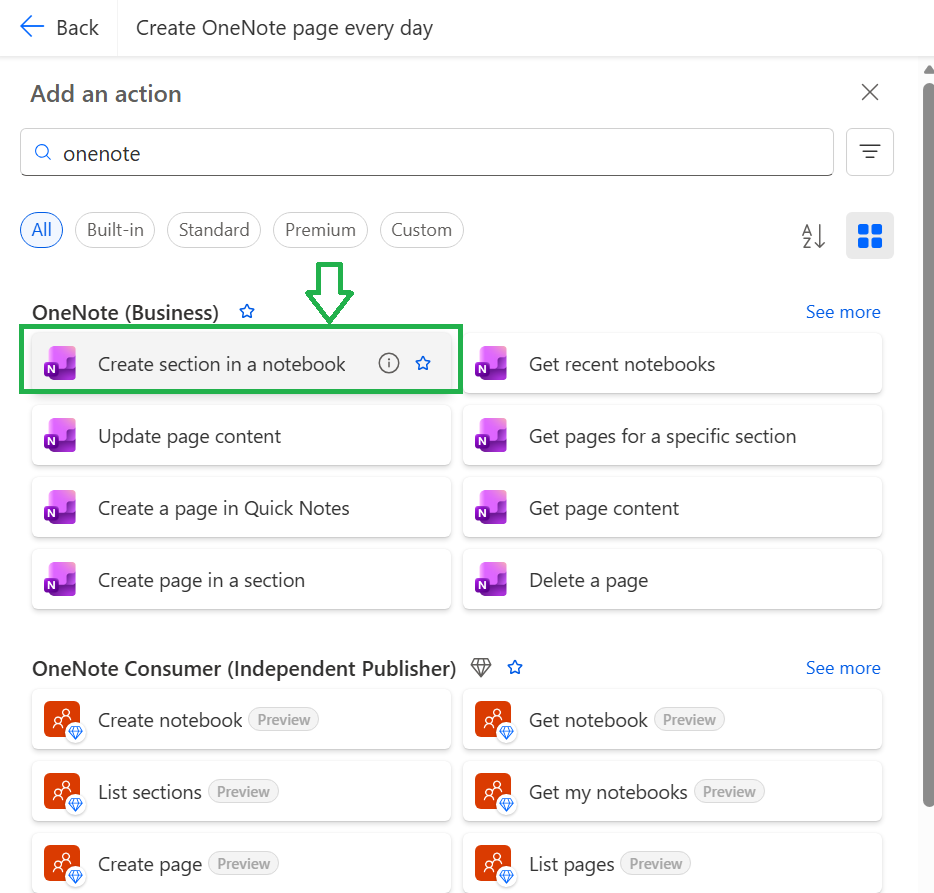Click the onenote search field
Screen dimensions: 934x893
click(426, 153)
